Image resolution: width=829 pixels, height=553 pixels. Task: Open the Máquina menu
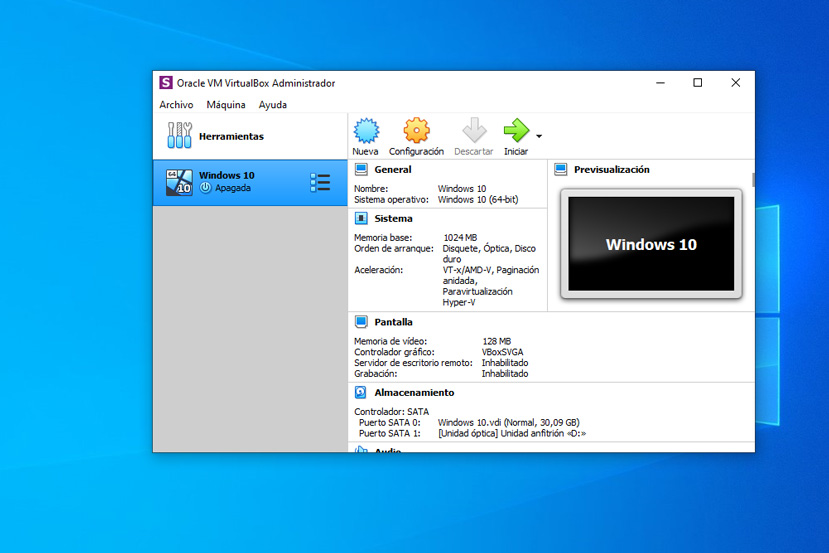coord(226,105)
